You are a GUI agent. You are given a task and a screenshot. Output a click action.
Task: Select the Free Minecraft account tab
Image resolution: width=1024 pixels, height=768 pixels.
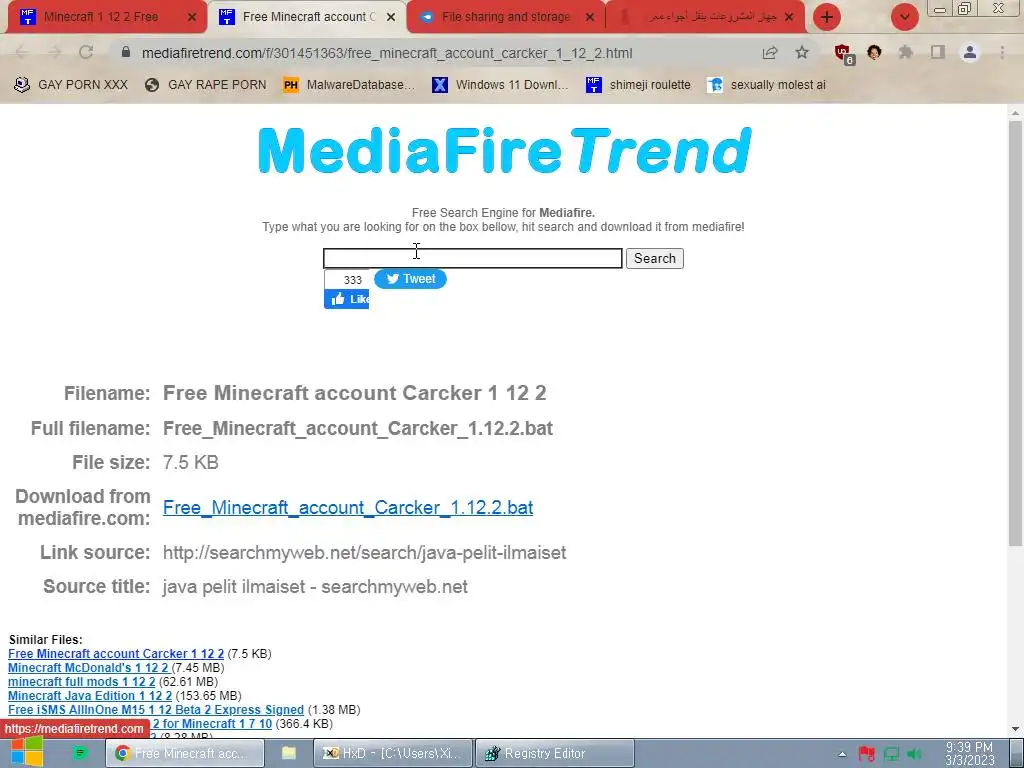point(307,17)
